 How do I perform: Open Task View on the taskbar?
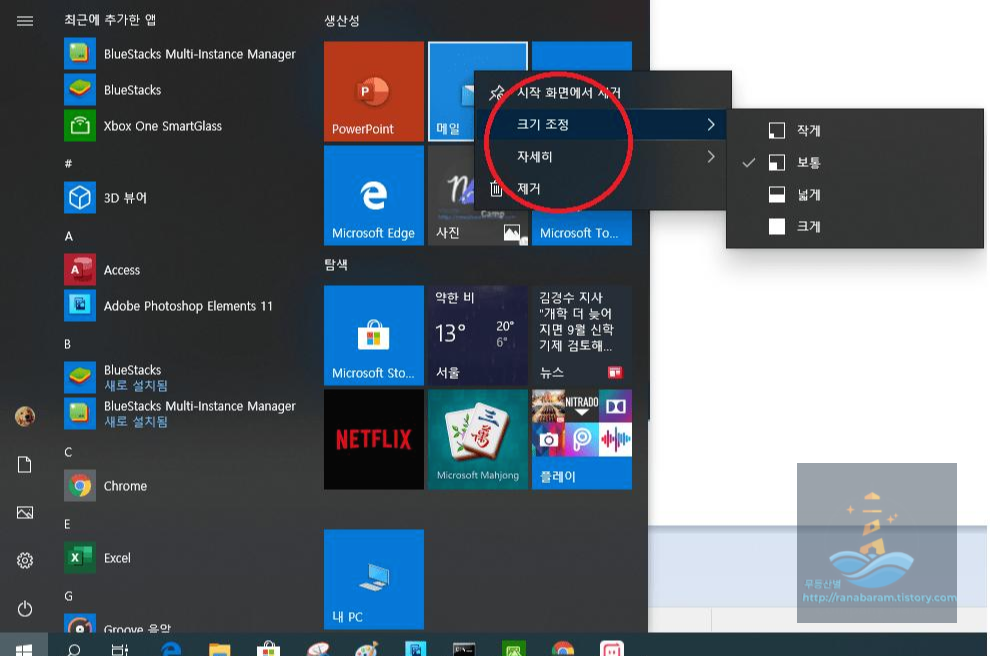[120, 648]
